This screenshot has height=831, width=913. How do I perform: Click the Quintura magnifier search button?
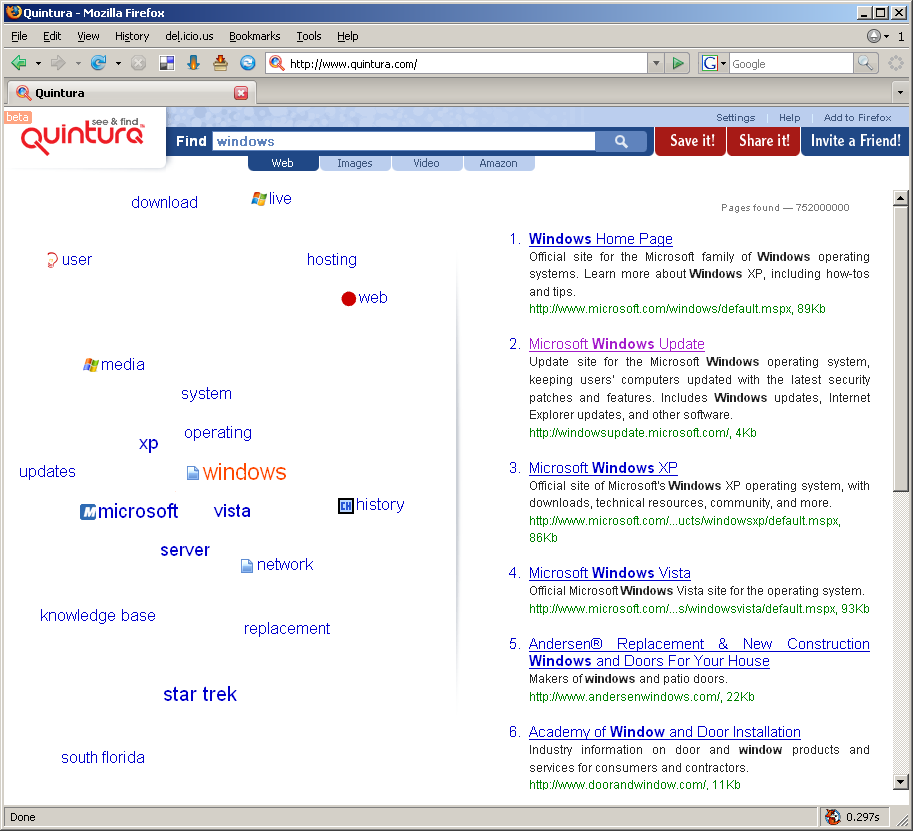[621, 142]
